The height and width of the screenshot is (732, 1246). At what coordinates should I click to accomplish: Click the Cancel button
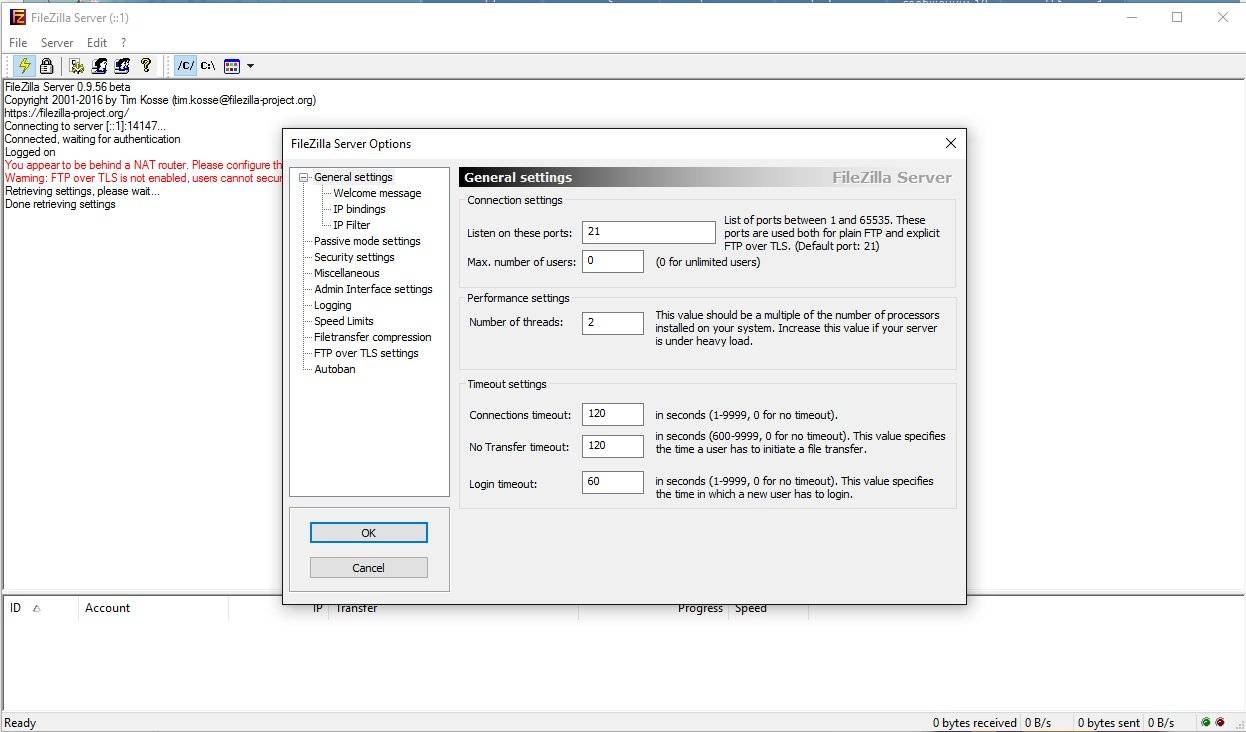[368, 568]
